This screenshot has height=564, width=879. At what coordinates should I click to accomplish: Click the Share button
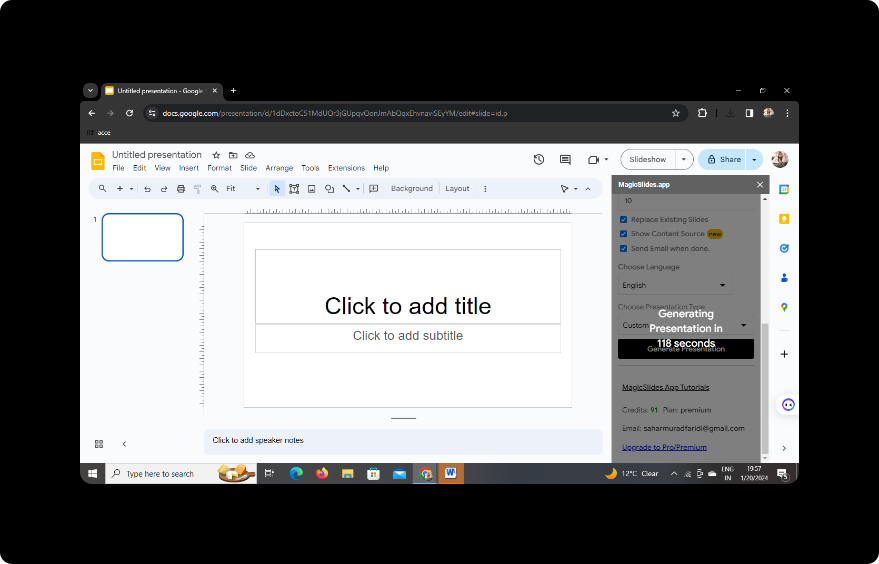723,160
